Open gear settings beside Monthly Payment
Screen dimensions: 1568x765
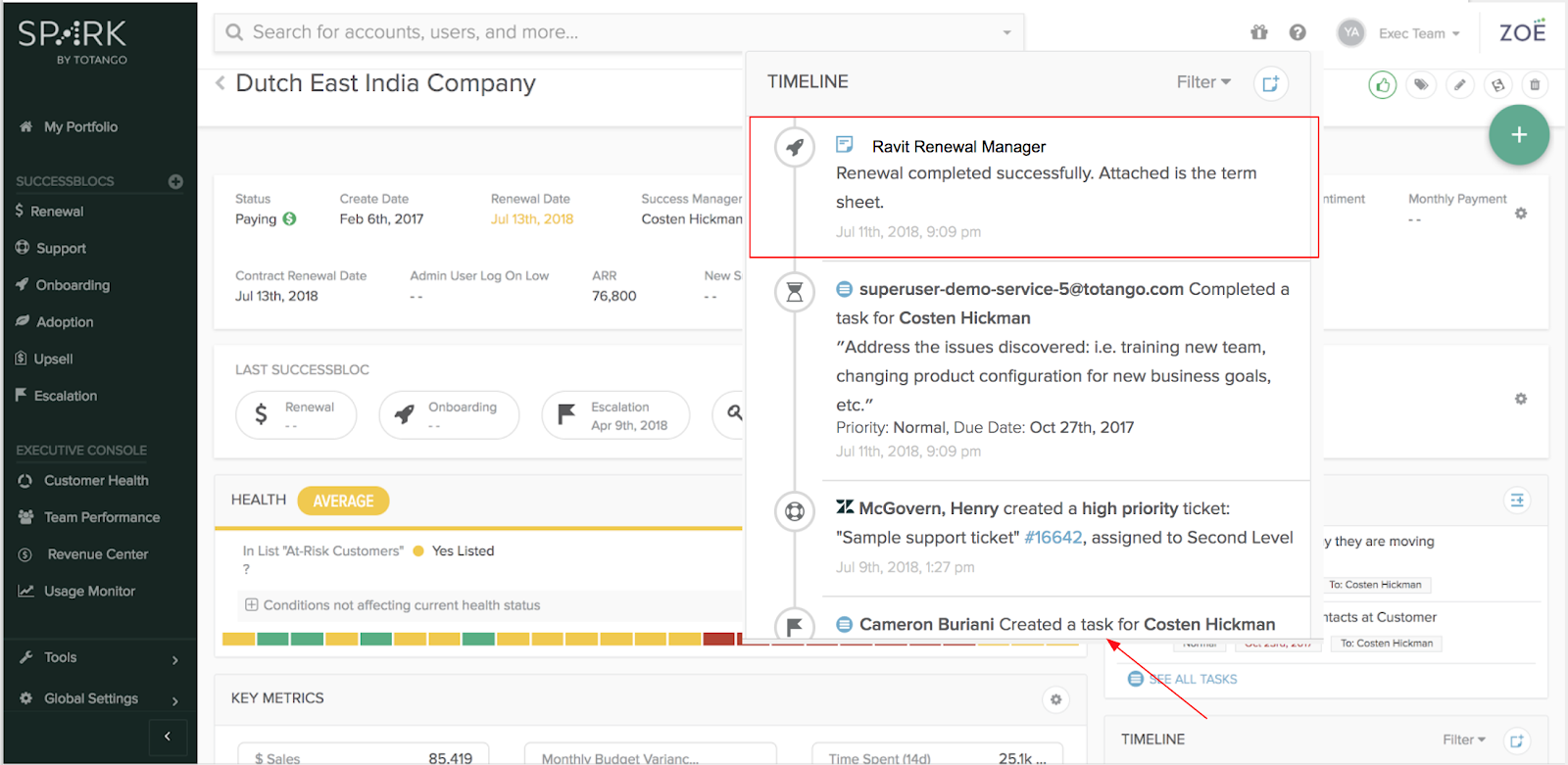click(x=1521, y=214)
